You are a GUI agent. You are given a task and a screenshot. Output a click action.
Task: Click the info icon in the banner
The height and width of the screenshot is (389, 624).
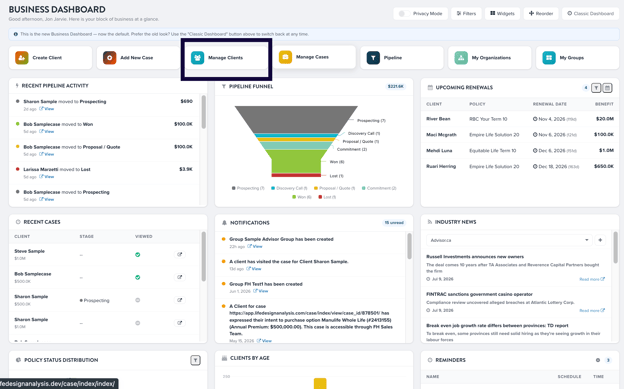pos(16,34)
